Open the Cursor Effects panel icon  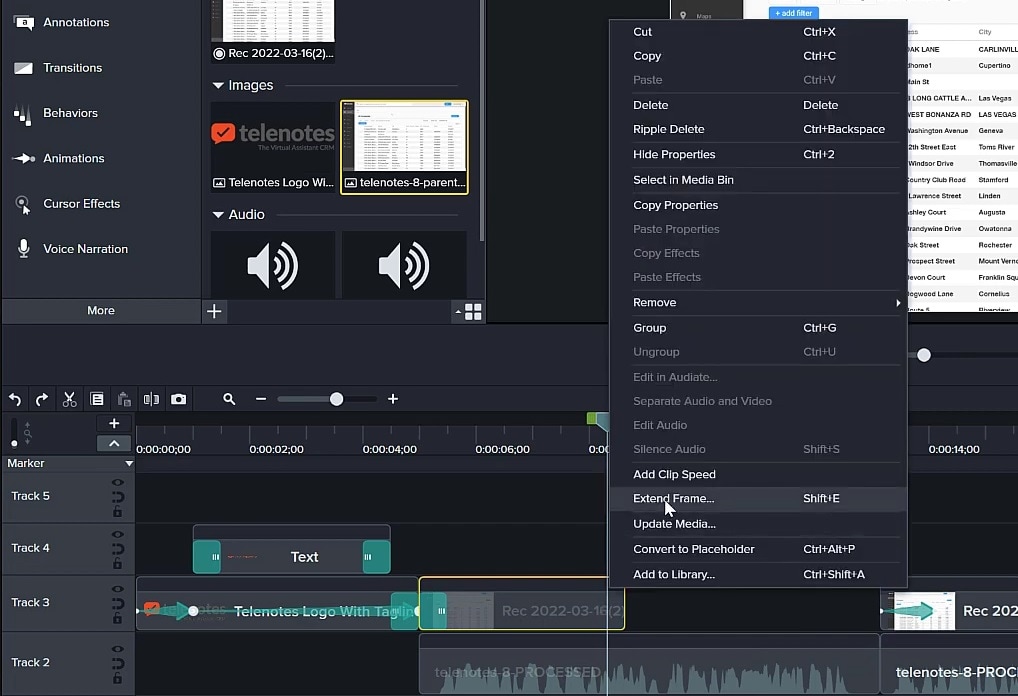23,205
